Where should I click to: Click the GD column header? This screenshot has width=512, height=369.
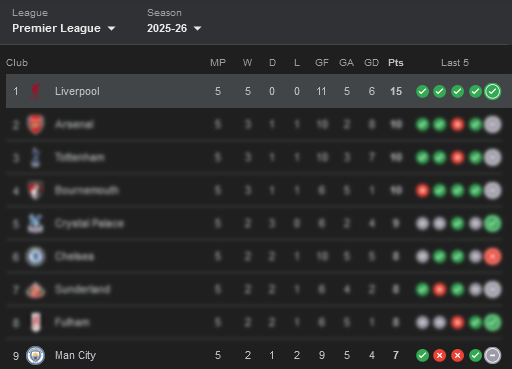[x=371, y=63]
